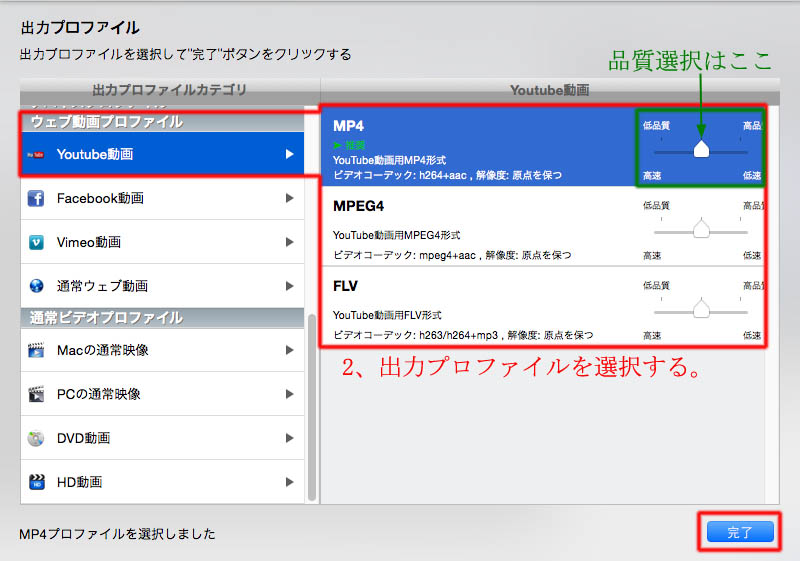Image resolution: width=800 pixels, height=561 pixels.
Task: Select the HD動画 category
Action: [162, 482]
